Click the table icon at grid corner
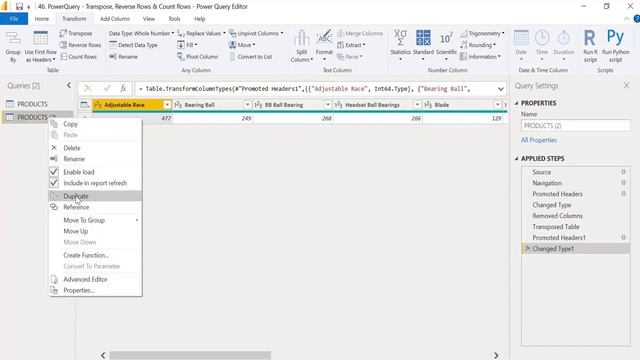This screenshot has height=360, width=640. (x=84, y=105)
